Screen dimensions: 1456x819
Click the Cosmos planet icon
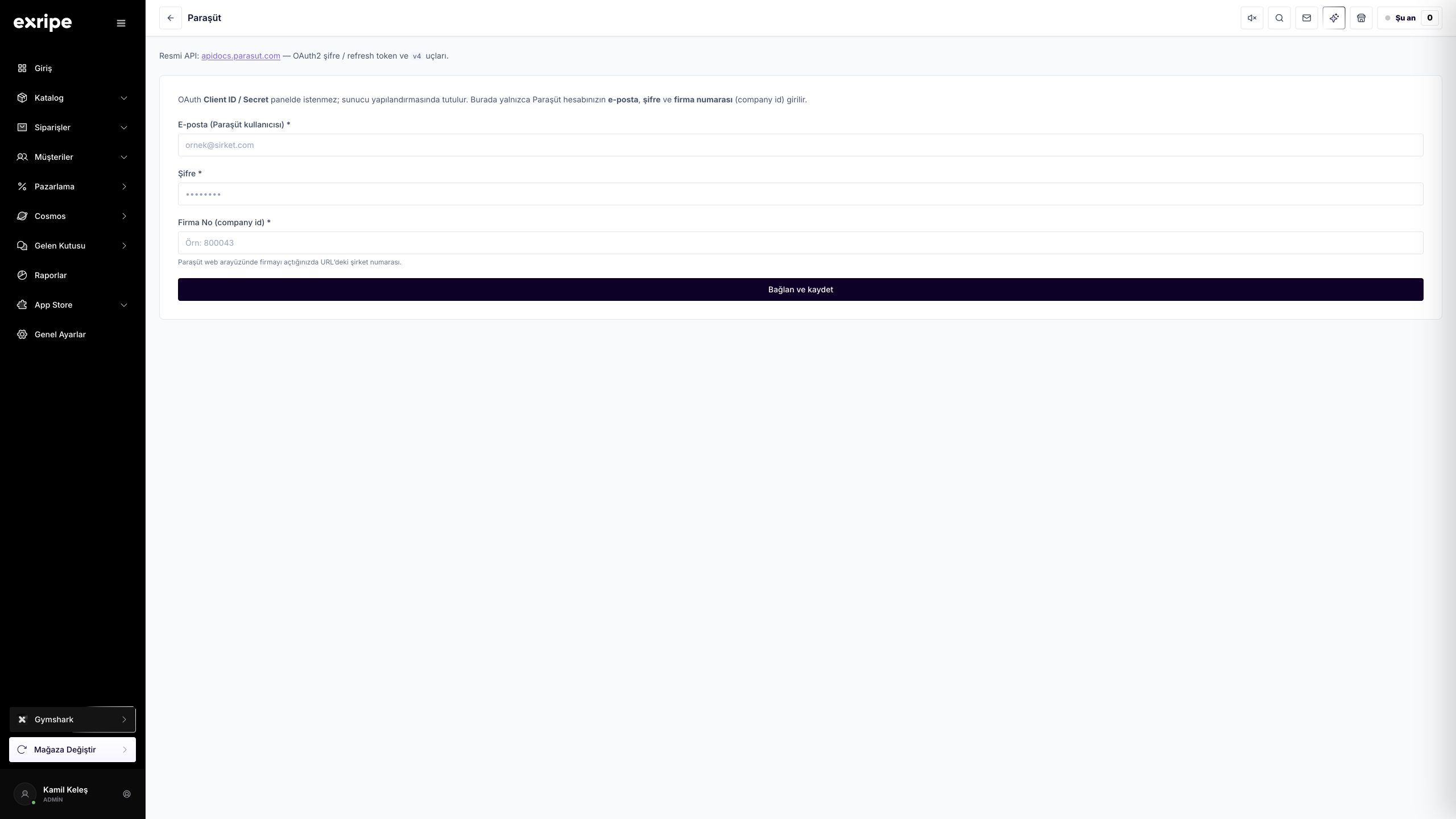(22, 216)
